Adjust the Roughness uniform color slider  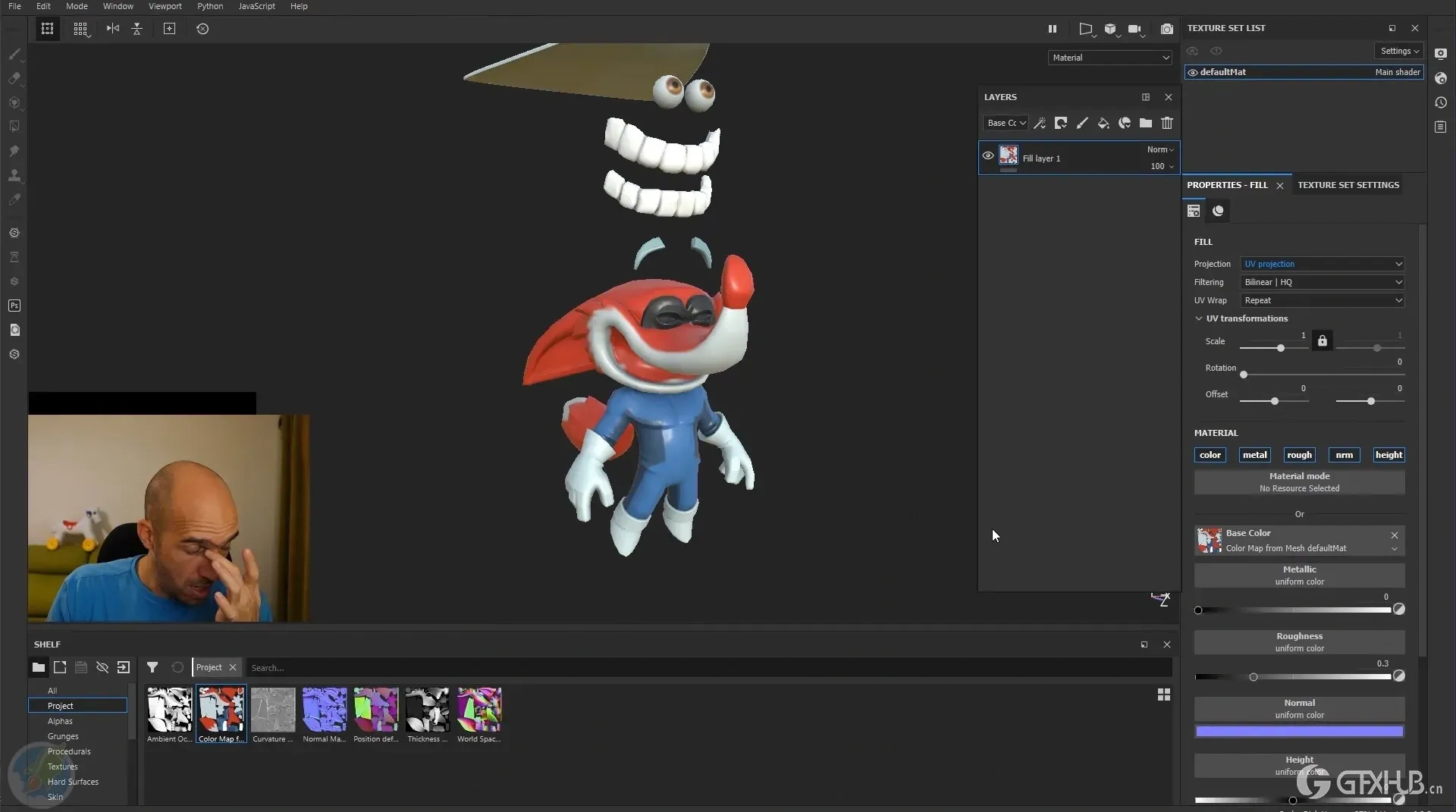(x=1254, y=677)
